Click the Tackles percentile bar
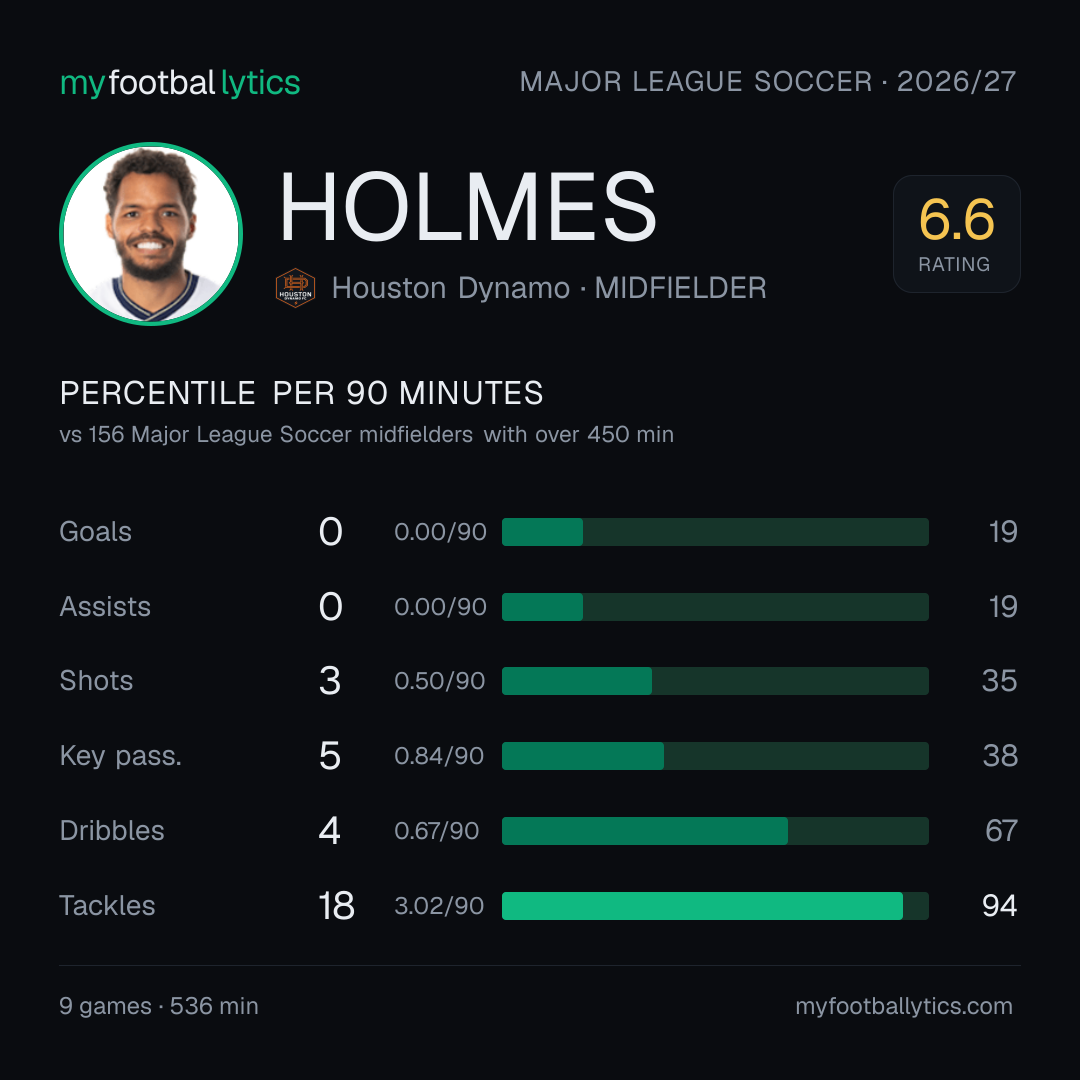 (x=715, y=906)
